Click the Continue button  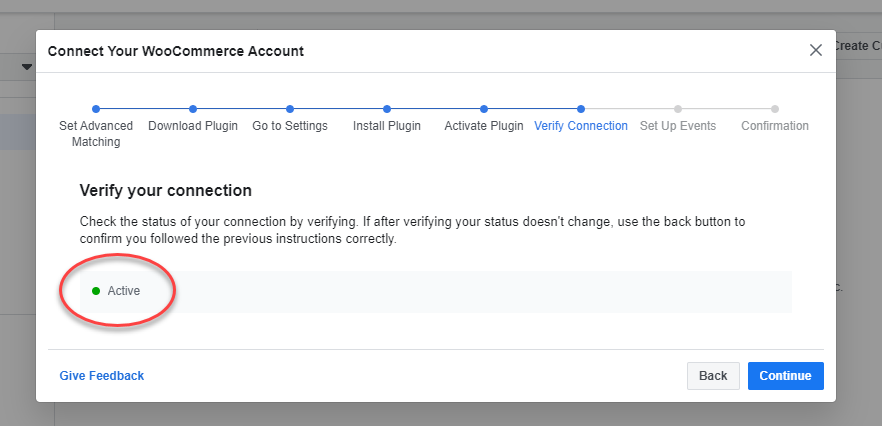(x=785, y=376)
